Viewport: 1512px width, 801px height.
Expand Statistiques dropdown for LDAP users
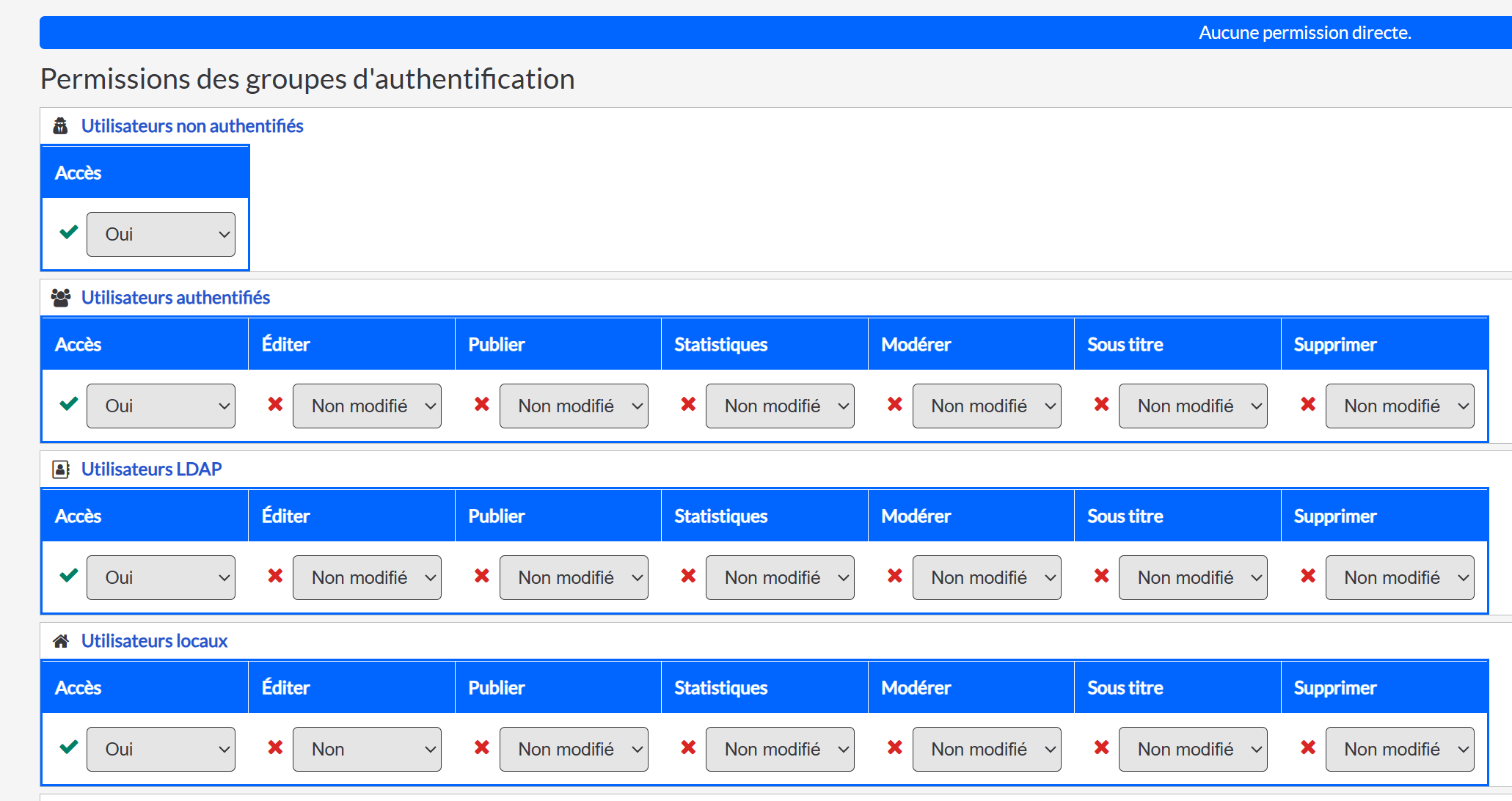pos(780,577)
